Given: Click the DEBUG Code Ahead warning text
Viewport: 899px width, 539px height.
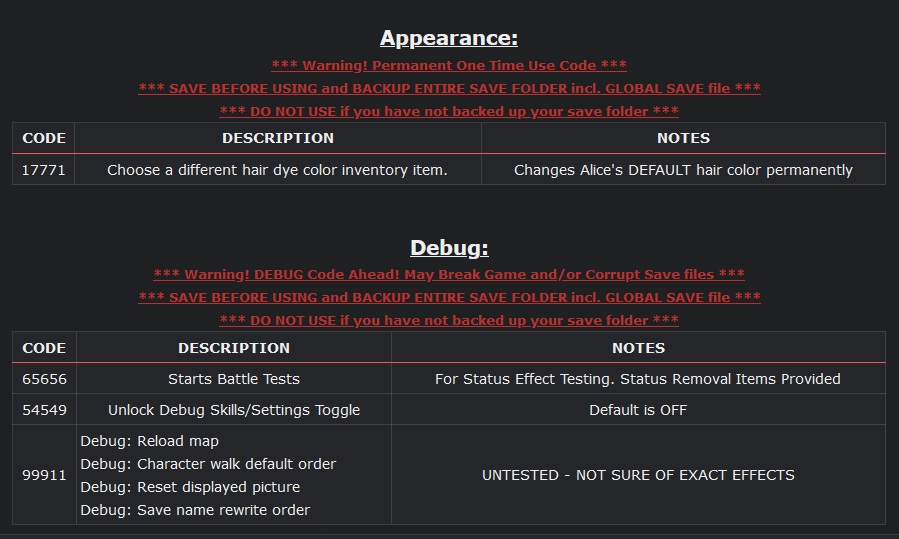Looking at the screenshot, I should coord(449,274).
